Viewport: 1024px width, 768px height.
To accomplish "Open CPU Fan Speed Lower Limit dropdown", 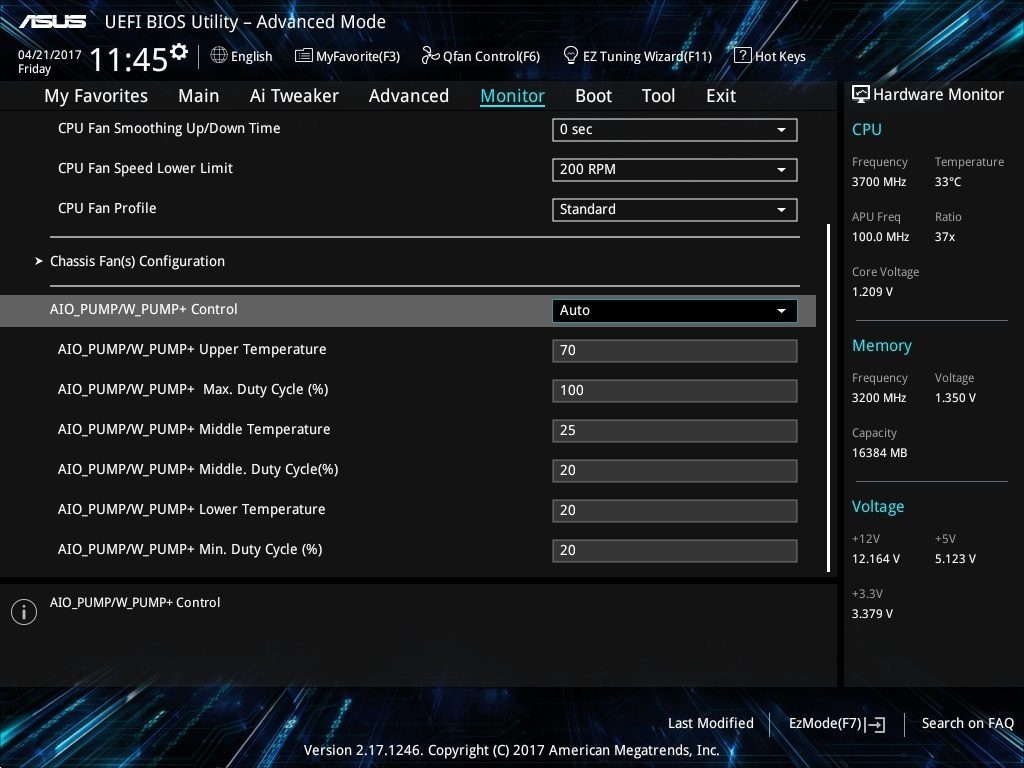I will (675, 170).
